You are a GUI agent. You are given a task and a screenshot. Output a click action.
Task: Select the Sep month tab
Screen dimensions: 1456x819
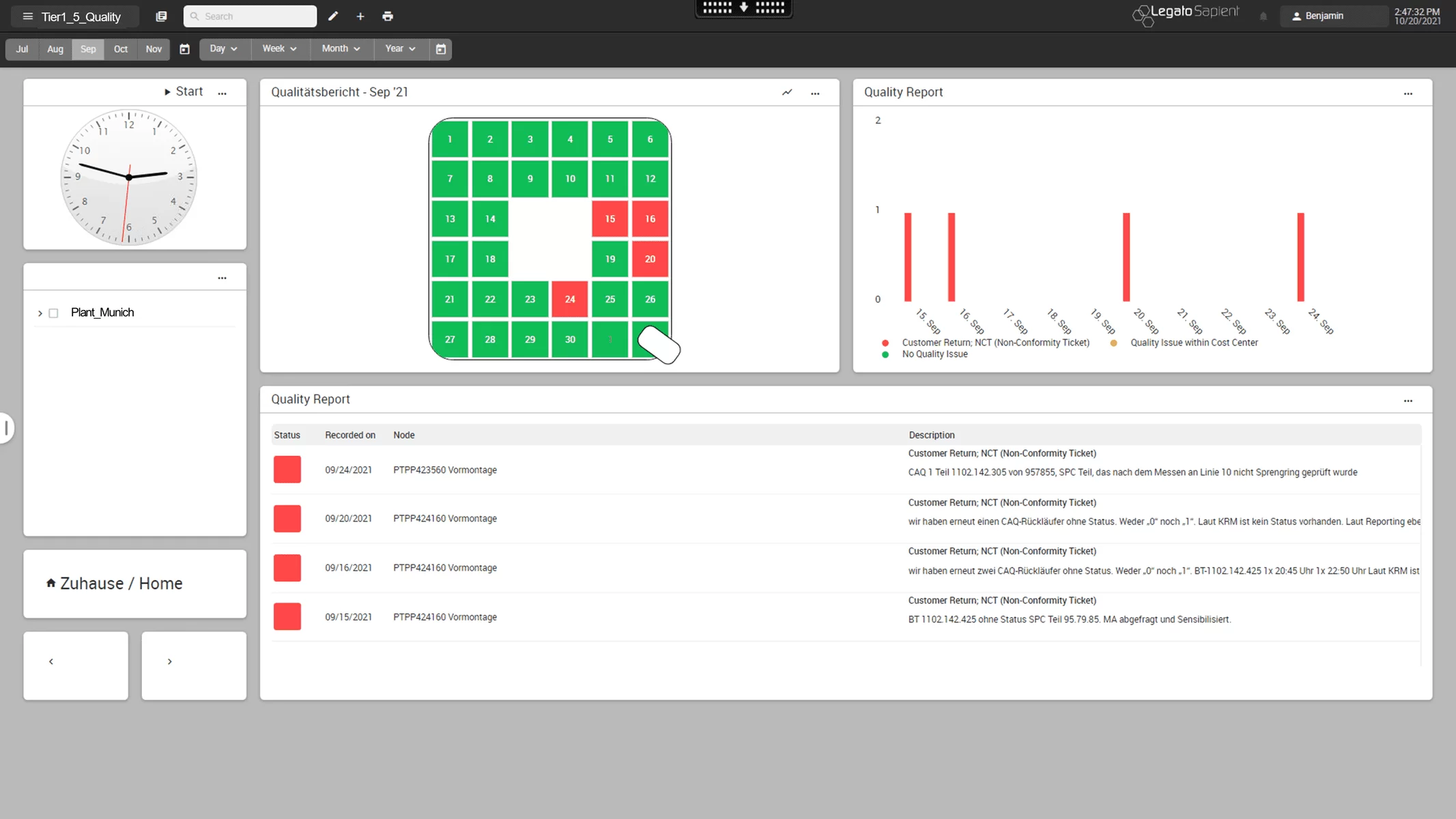[x=88, y=49]
